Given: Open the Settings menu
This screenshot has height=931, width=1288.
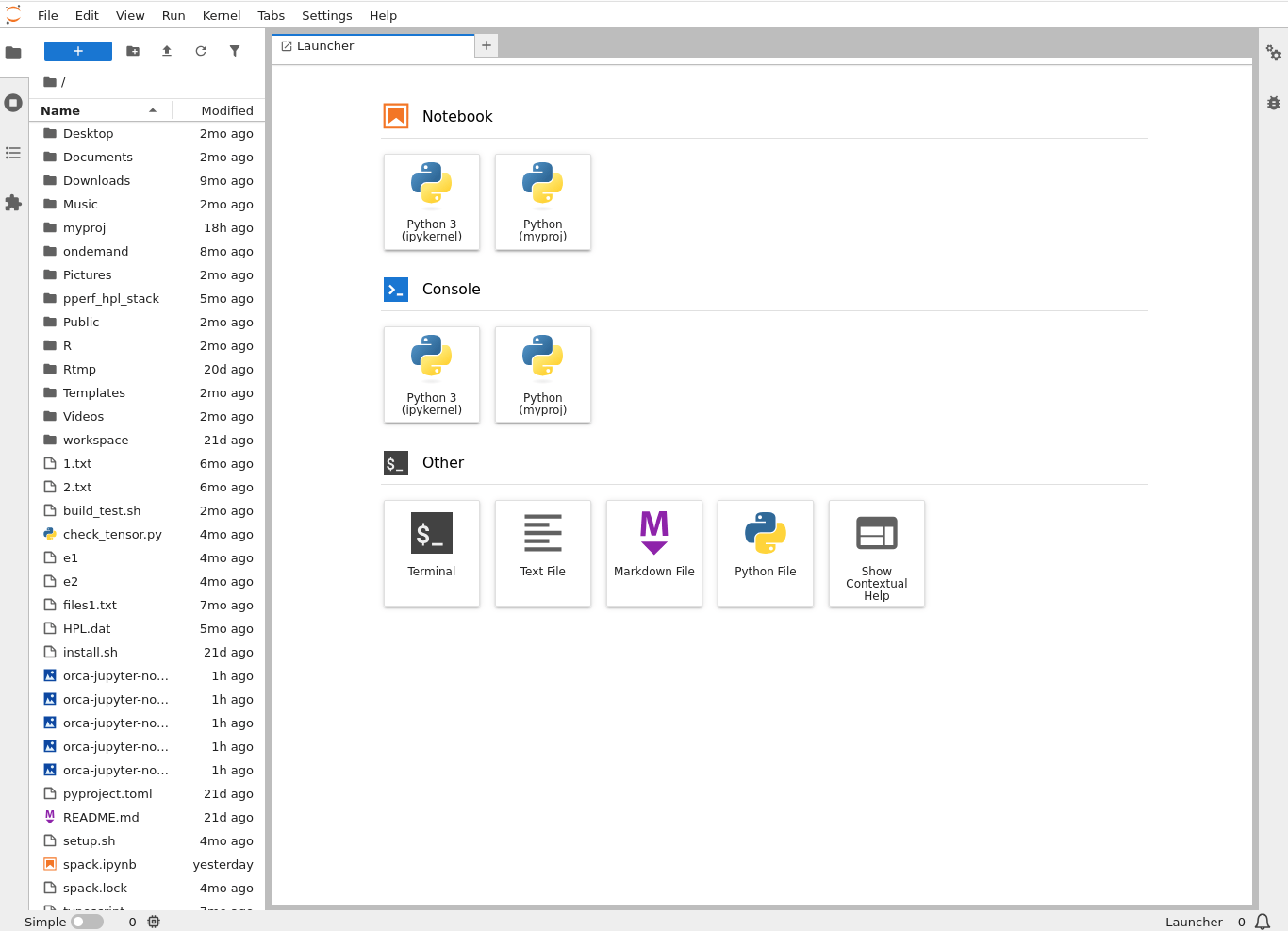Looking at the screenshot, I should (x=326, y=15).
